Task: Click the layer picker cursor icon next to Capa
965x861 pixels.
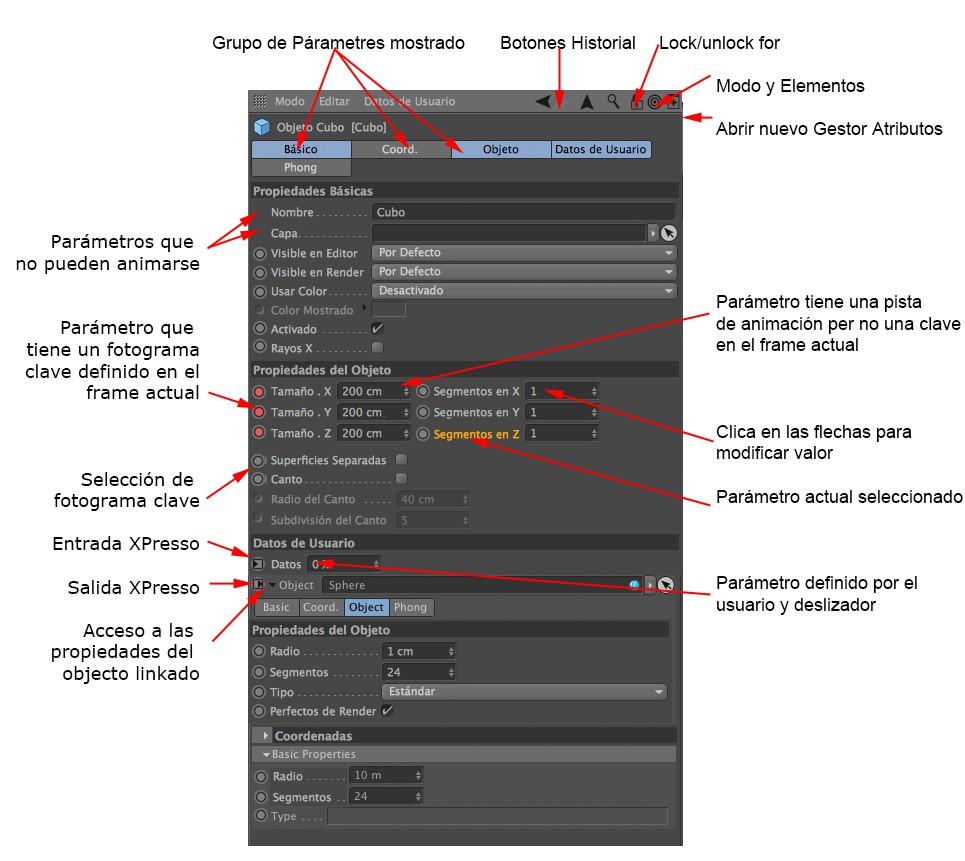Action: tap(669, 233)
